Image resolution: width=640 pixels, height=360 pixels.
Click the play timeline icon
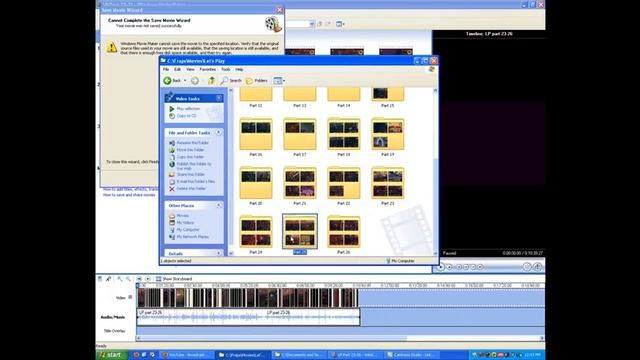(x=148, y=279)
